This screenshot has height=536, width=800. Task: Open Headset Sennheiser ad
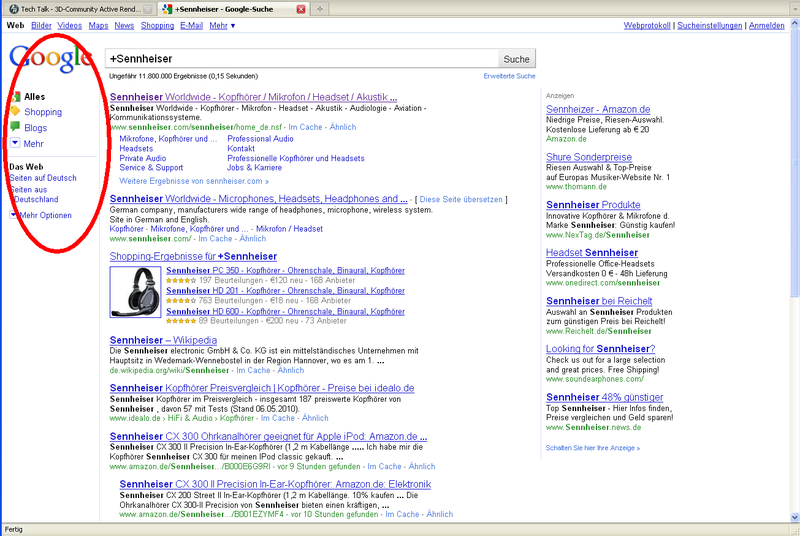click(x=592, y=253)
